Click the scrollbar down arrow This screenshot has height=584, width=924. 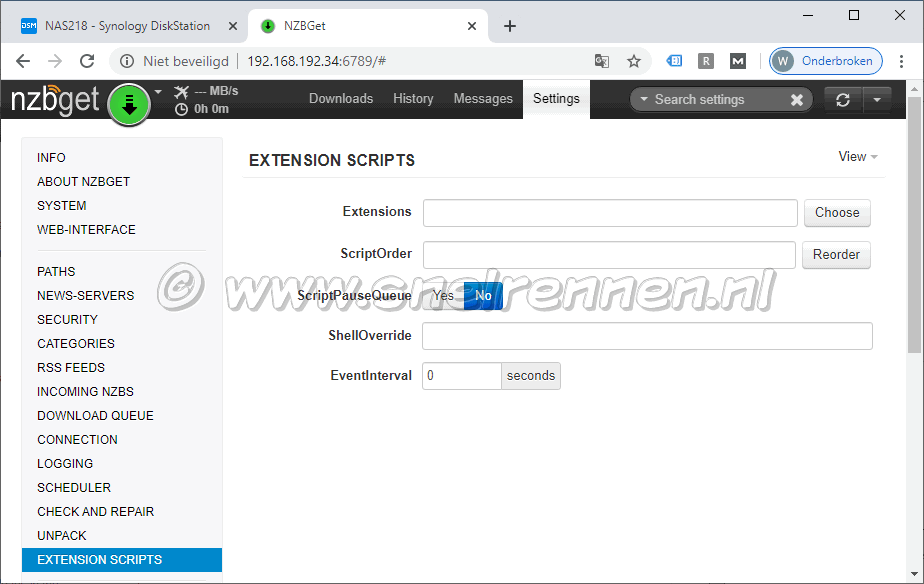pos(915,573)
